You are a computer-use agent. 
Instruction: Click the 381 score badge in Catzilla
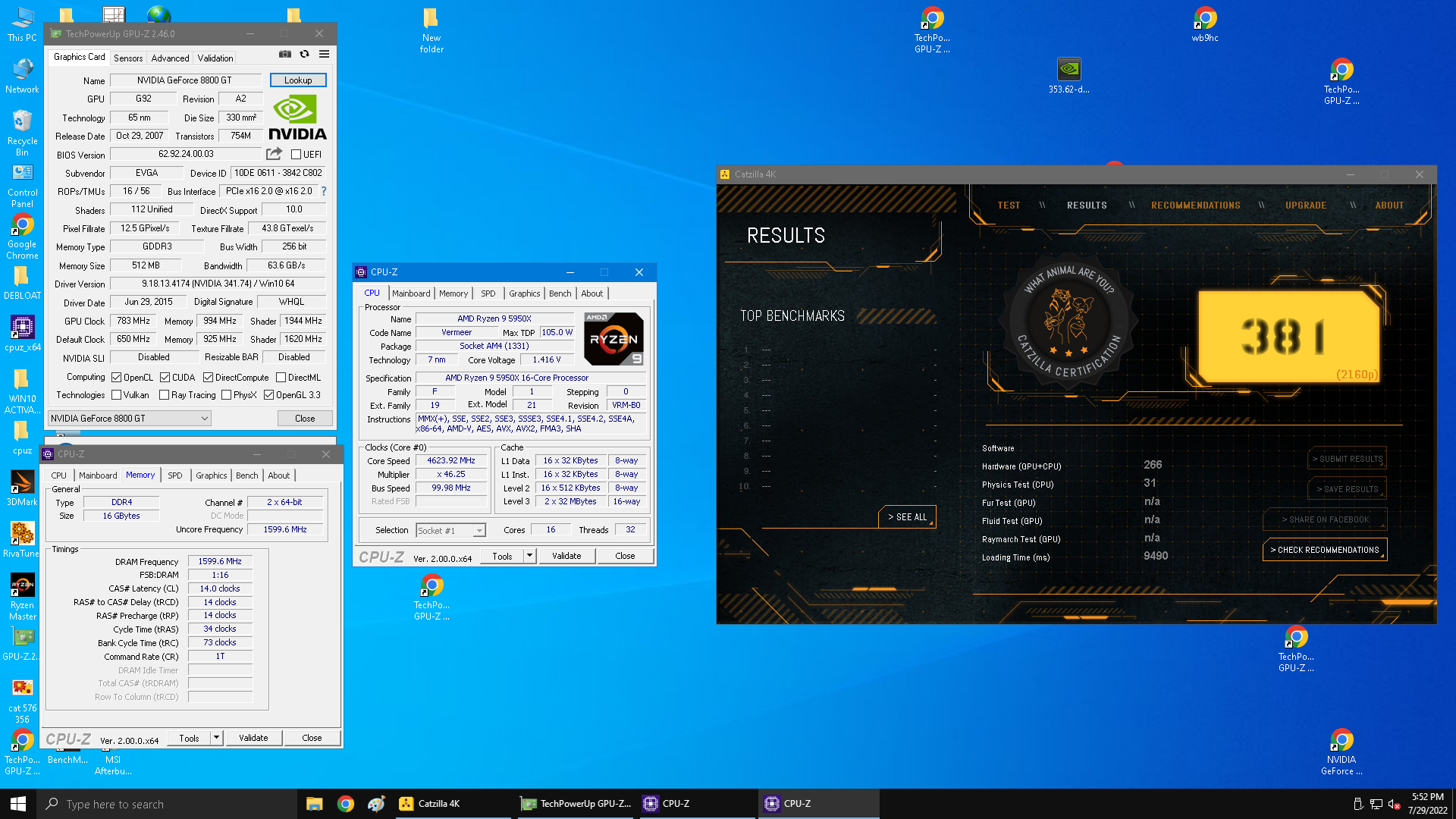pyautogui.click(x=1288, y=336)
